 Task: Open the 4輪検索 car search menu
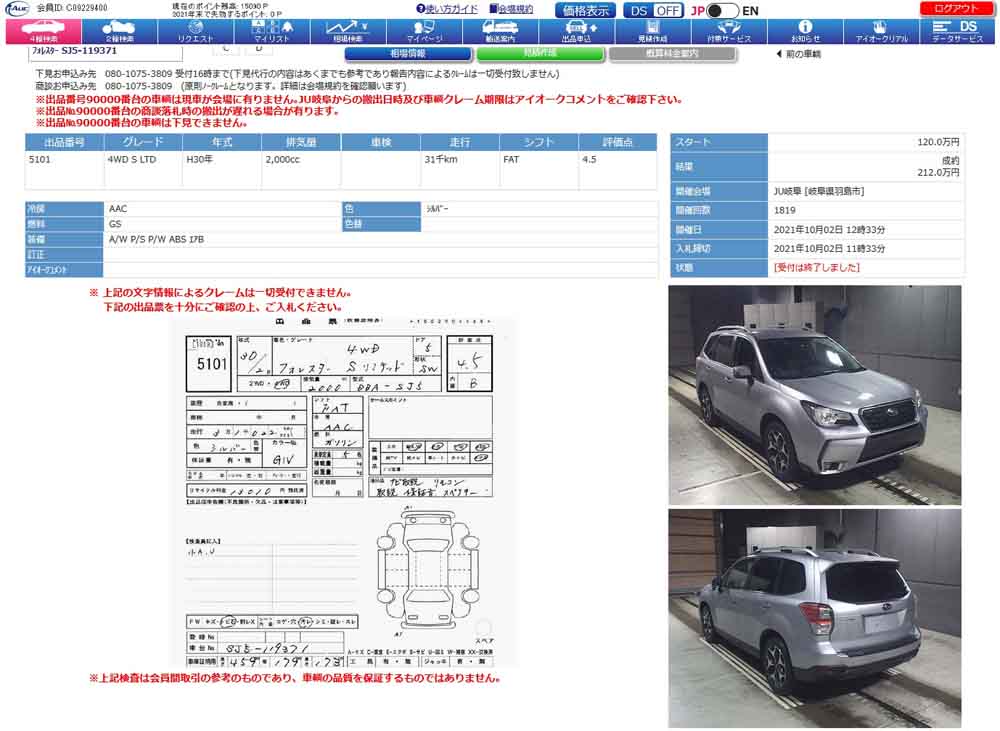43,31
